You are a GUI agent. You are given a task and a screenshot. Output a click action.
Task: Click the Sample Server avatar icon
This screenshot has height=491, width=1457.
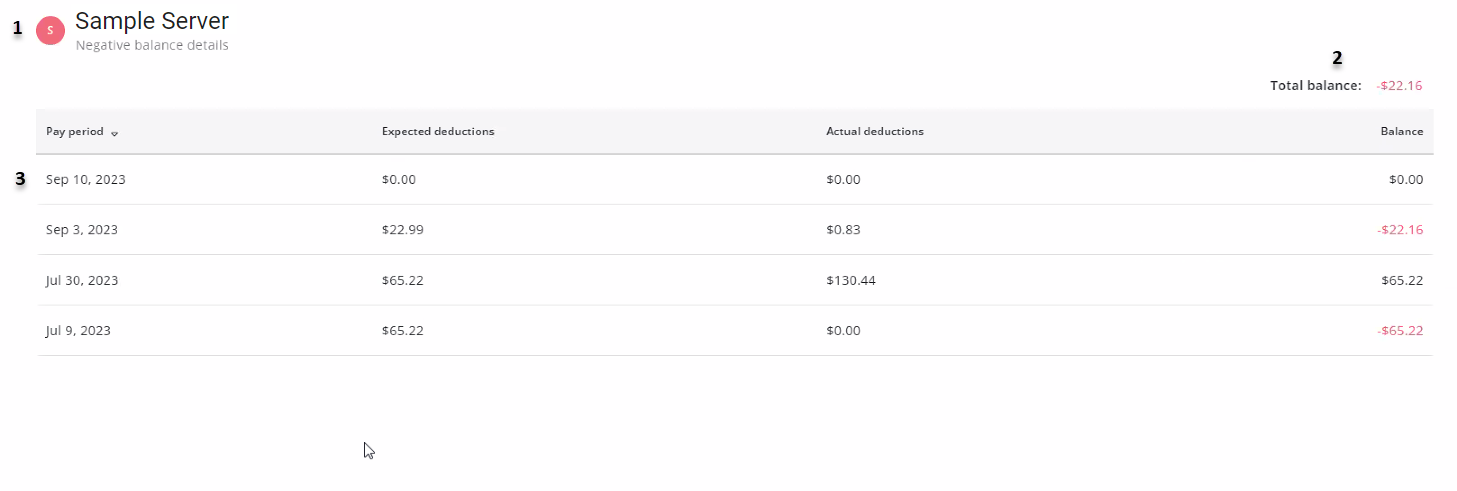(50, 31)
